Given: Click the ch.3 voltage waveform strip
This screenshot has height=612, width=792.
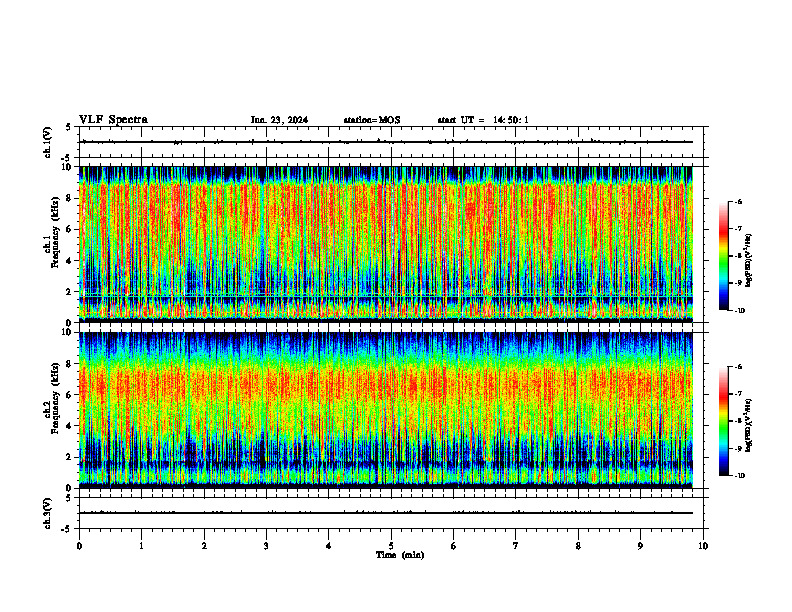Looking at the screenshot, I should pyautogui.click(x=386, y=513).
